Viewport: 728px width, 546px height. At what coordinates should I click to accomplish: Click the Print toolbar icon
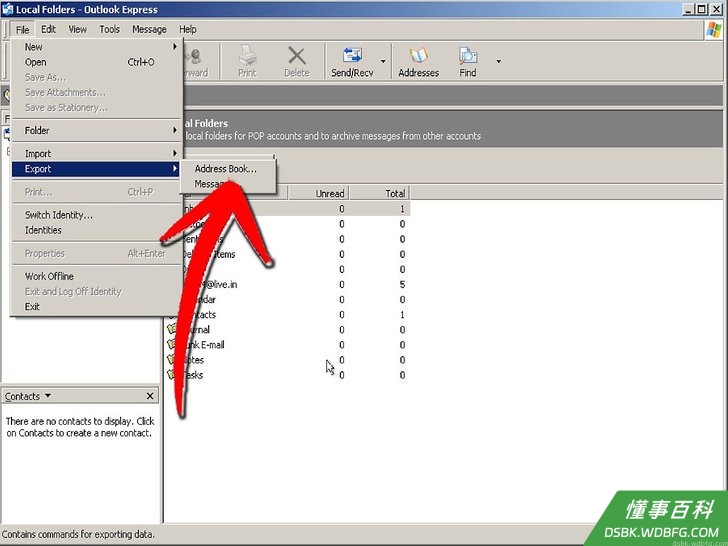(247, 61)
